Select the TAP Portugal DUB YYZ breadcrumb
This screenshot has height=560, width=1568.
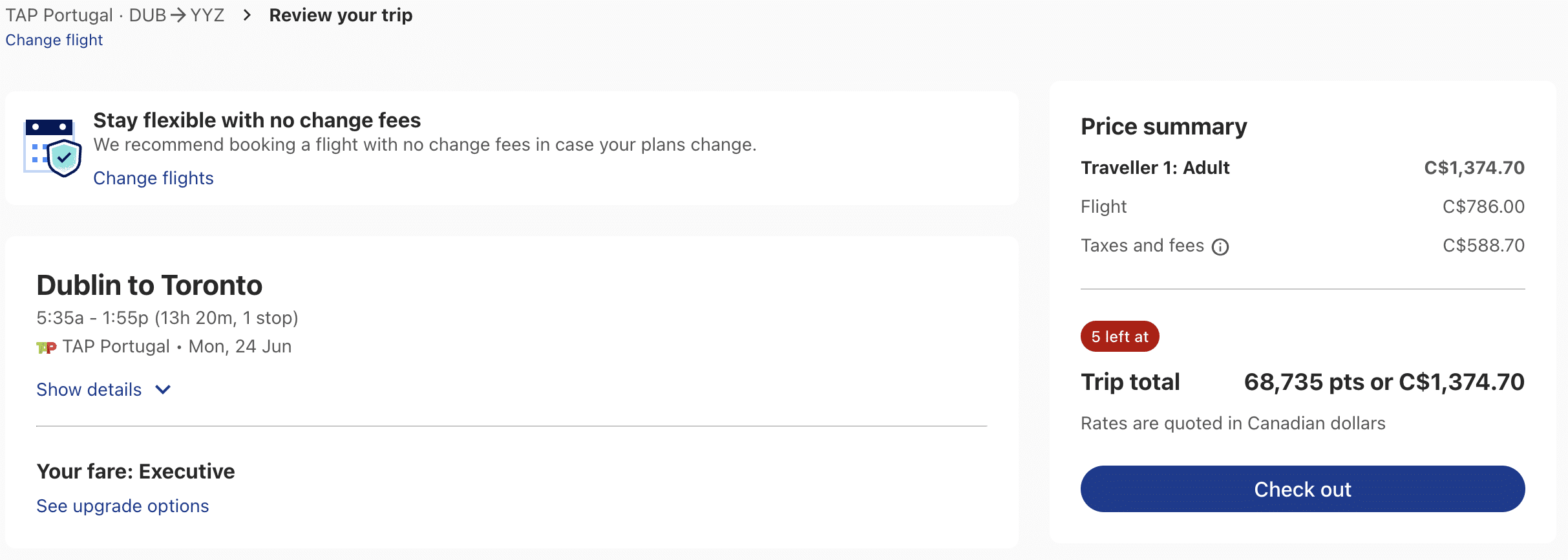pos(115,15)
